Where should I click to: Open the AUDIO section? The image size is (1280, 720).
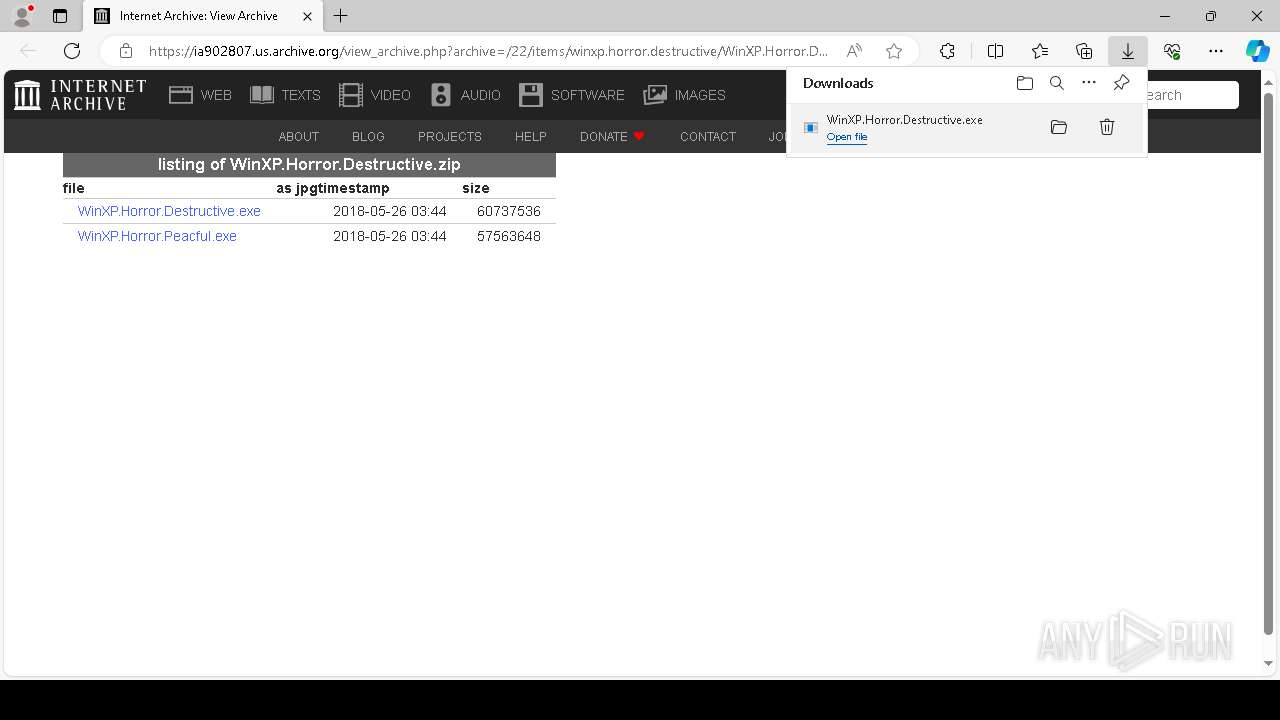tap(465, 95)
